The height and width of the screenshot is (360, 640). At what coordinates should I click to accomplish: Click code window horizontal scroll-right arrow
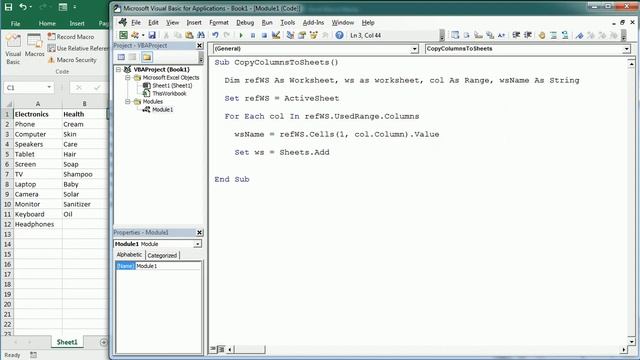623,349
